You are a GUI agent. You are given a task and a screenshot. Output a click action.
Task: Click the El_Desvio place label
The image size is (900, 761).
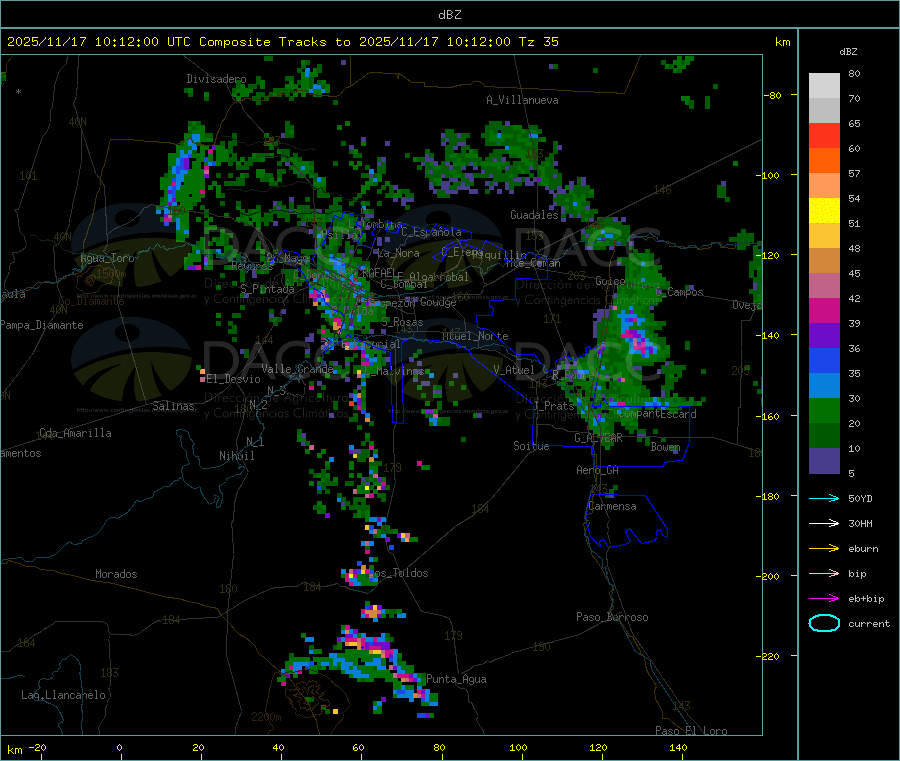[x=233, y=379]
